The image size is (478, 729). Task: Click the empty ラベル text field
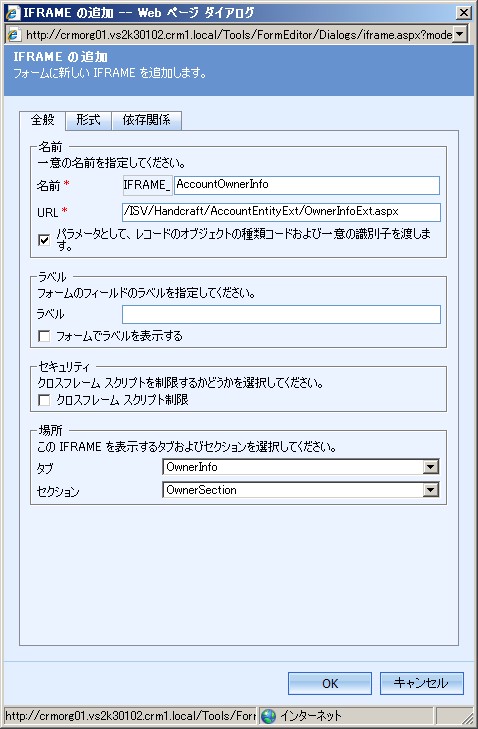click(281, 314)
